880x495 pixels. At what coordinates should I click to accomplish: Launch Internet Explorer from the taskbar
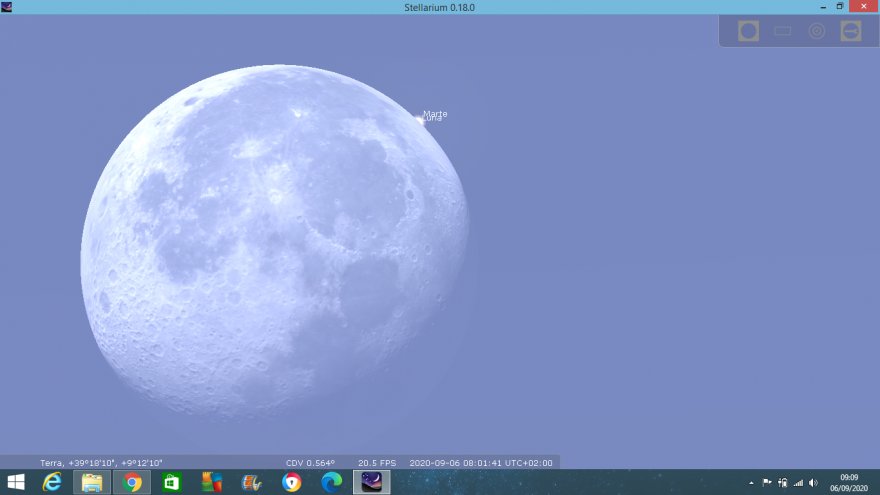click(x=52, y=483)
